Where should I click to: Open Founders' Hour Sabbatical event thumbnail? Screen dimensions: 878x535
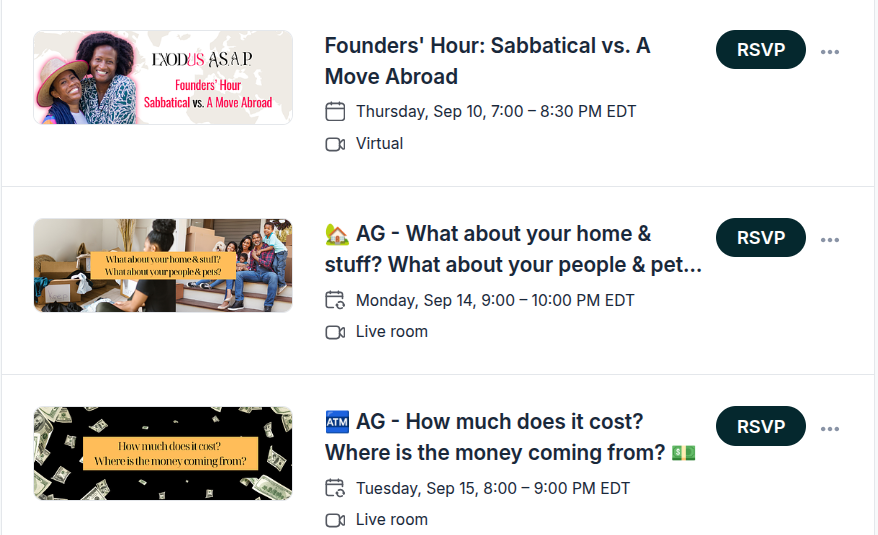pyautogui.click(x=163, y=77)
